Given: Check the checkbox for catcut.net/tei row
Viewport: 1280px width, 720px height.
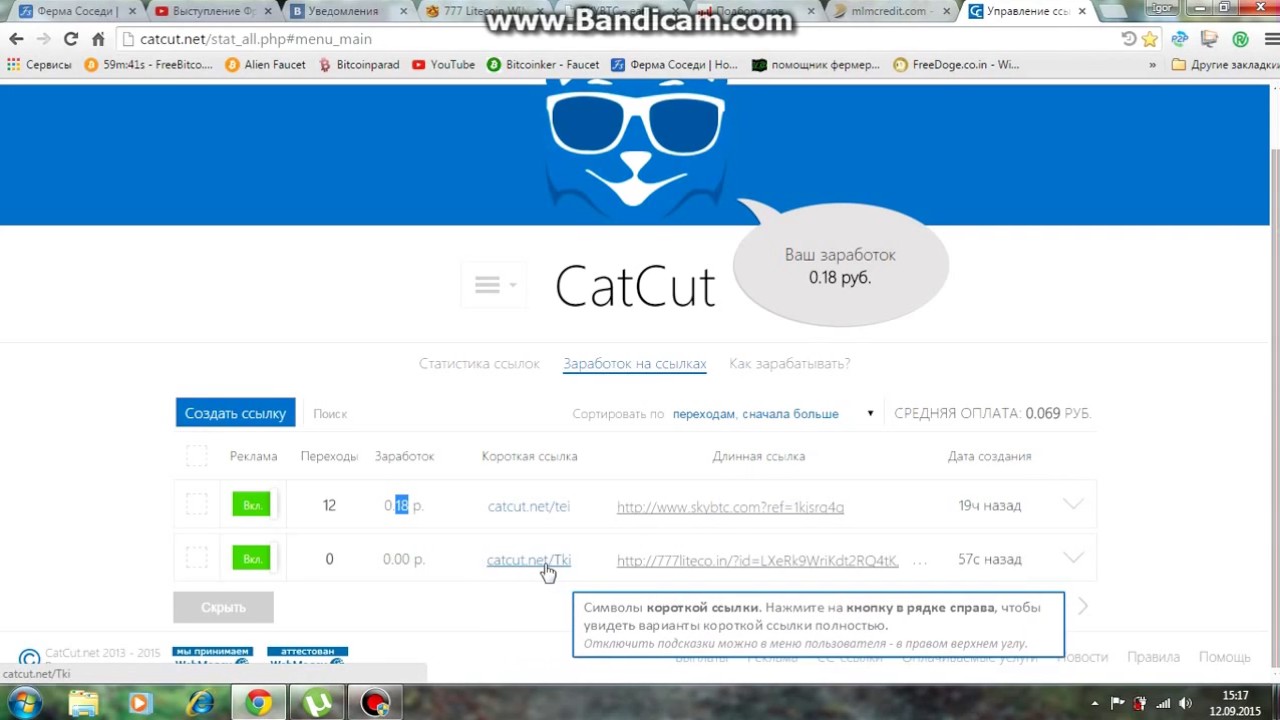Looking at the screenshot, I should (196, 505).
